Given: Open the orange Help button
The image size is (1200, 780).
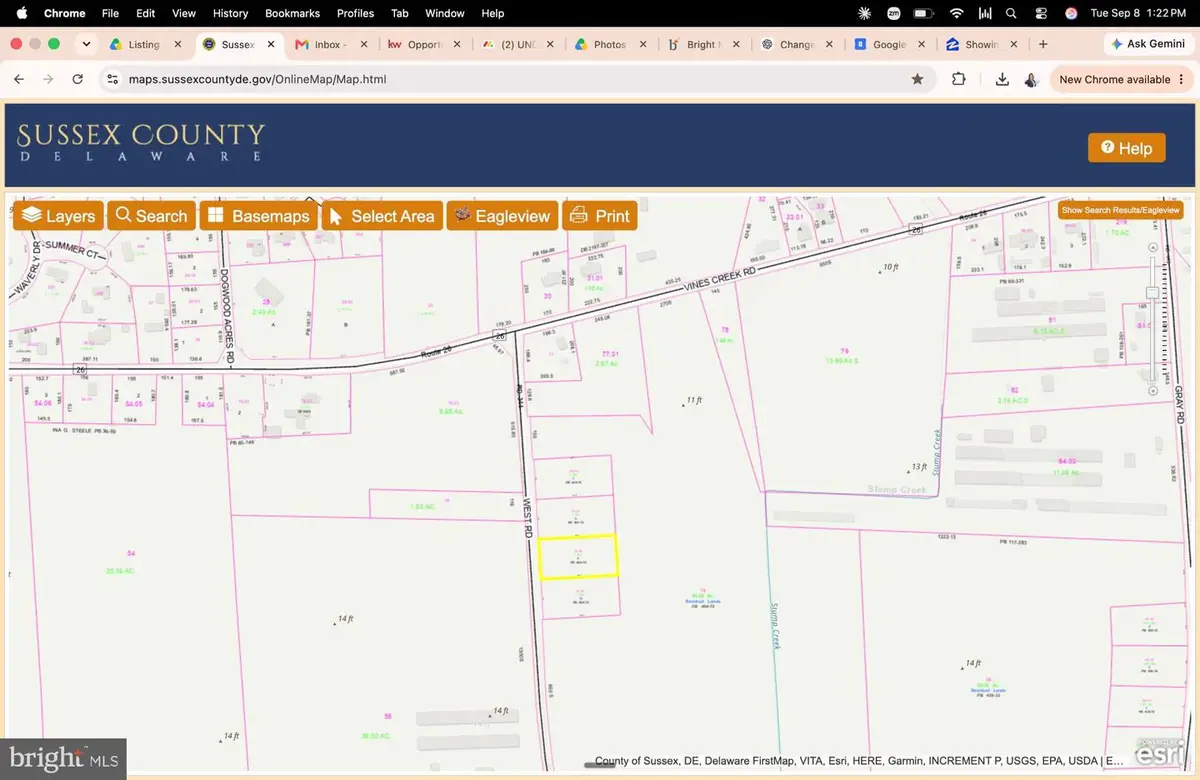Looking at the screenshot, I should (x=1126, y=148).
